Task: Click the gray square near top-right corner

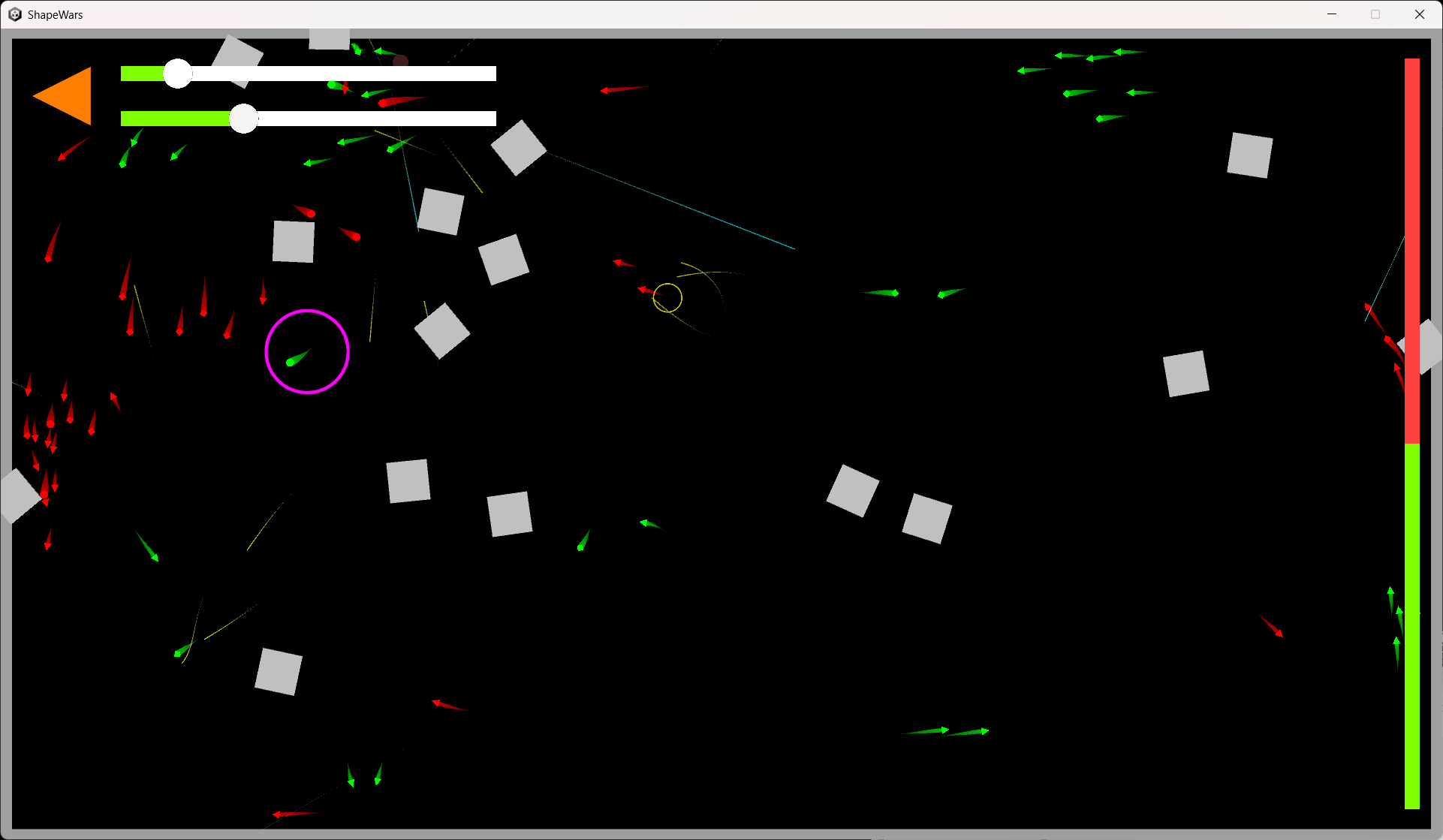Action: coord(1249,155)
